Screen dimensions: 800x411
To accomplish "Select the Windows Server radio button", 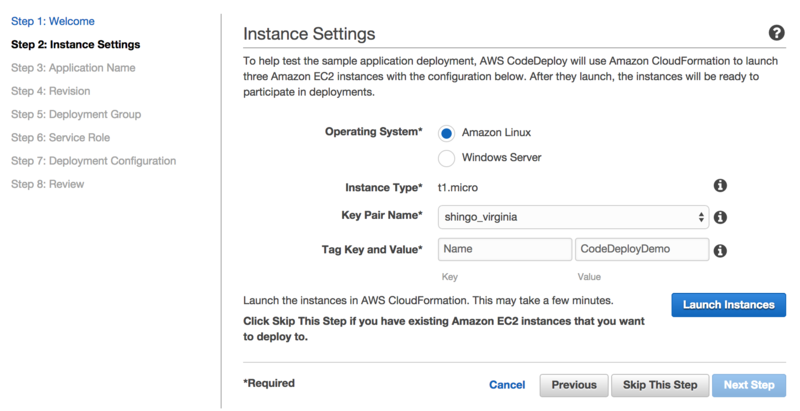I will pyautogui.click(x=446, y=158).
